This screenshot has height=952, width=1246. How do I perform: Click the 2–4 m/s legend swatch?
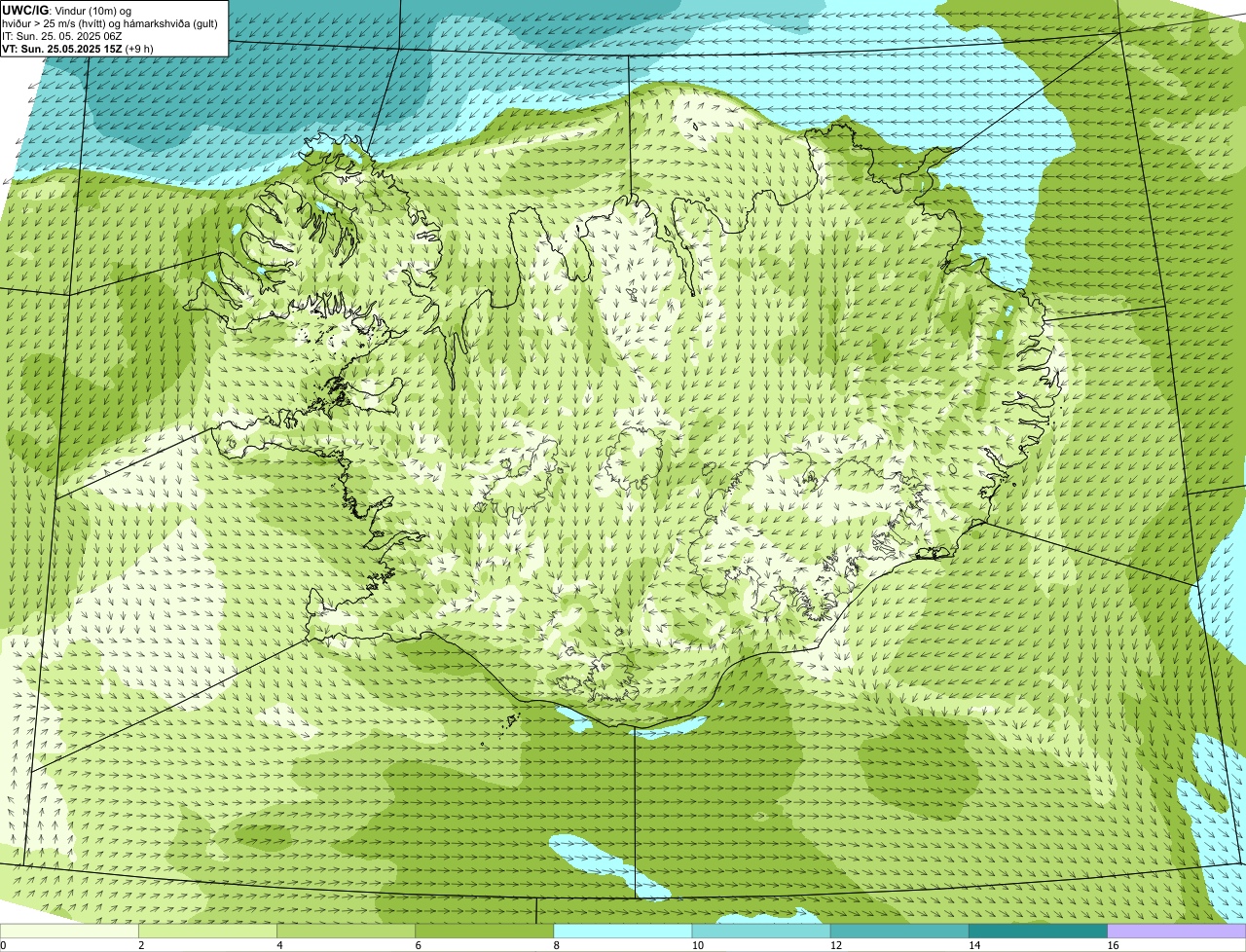(207, 932)
